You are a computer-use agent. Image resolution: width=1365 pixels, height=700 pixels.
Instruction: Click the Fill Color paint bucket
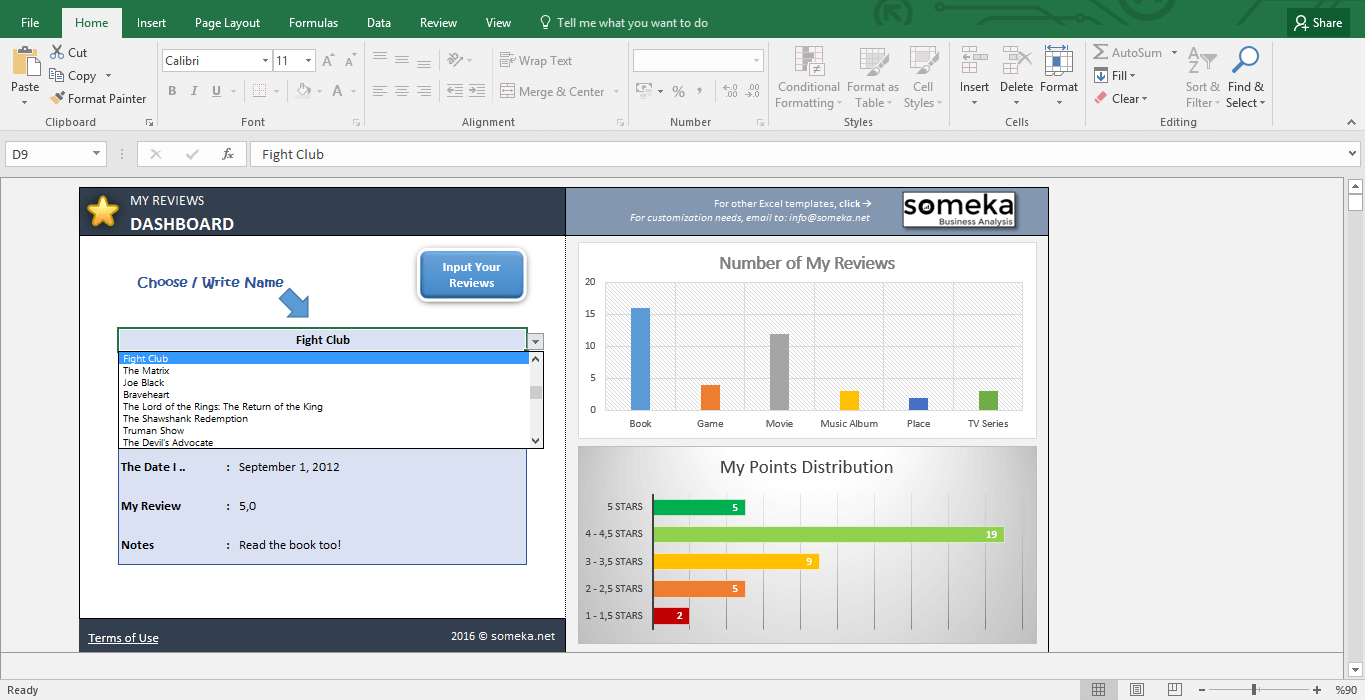point(304,91)
